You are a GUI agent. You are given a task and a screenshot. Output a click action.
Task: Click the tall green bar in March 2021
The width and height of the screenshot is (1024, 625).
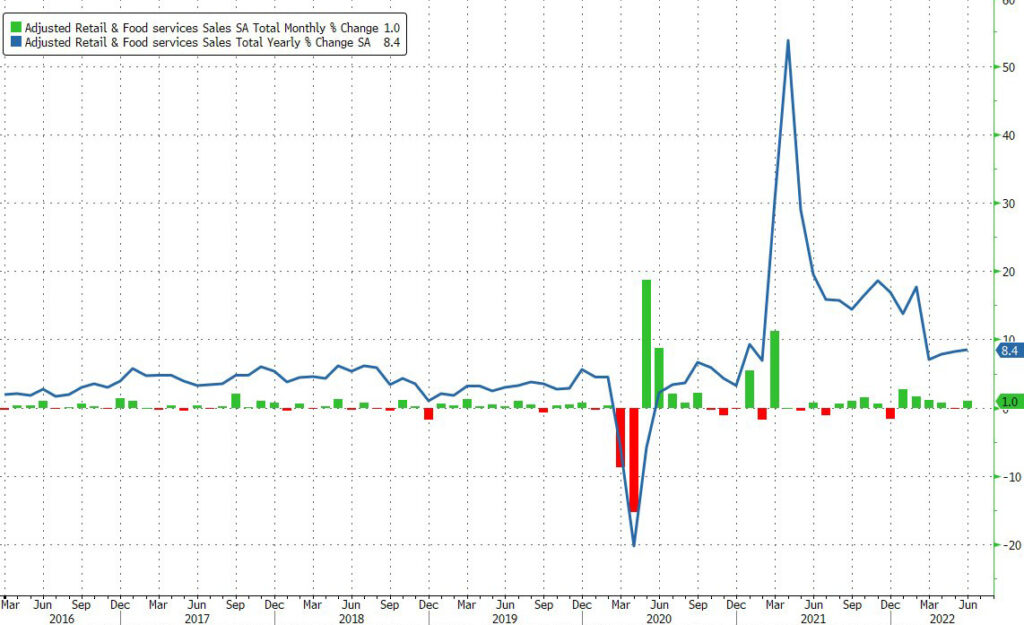774,369
